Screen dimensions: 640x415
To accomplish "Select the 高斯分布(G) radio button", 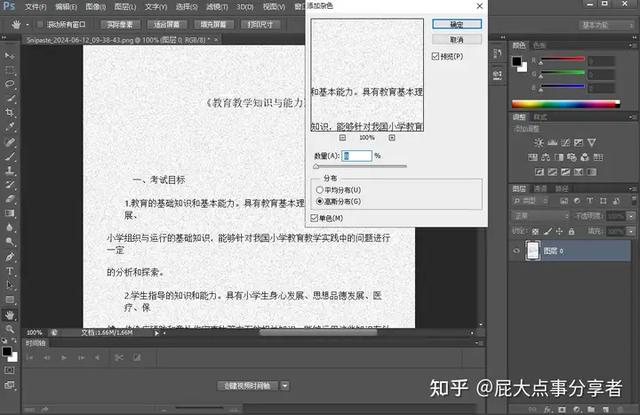I will coord(320,201).
